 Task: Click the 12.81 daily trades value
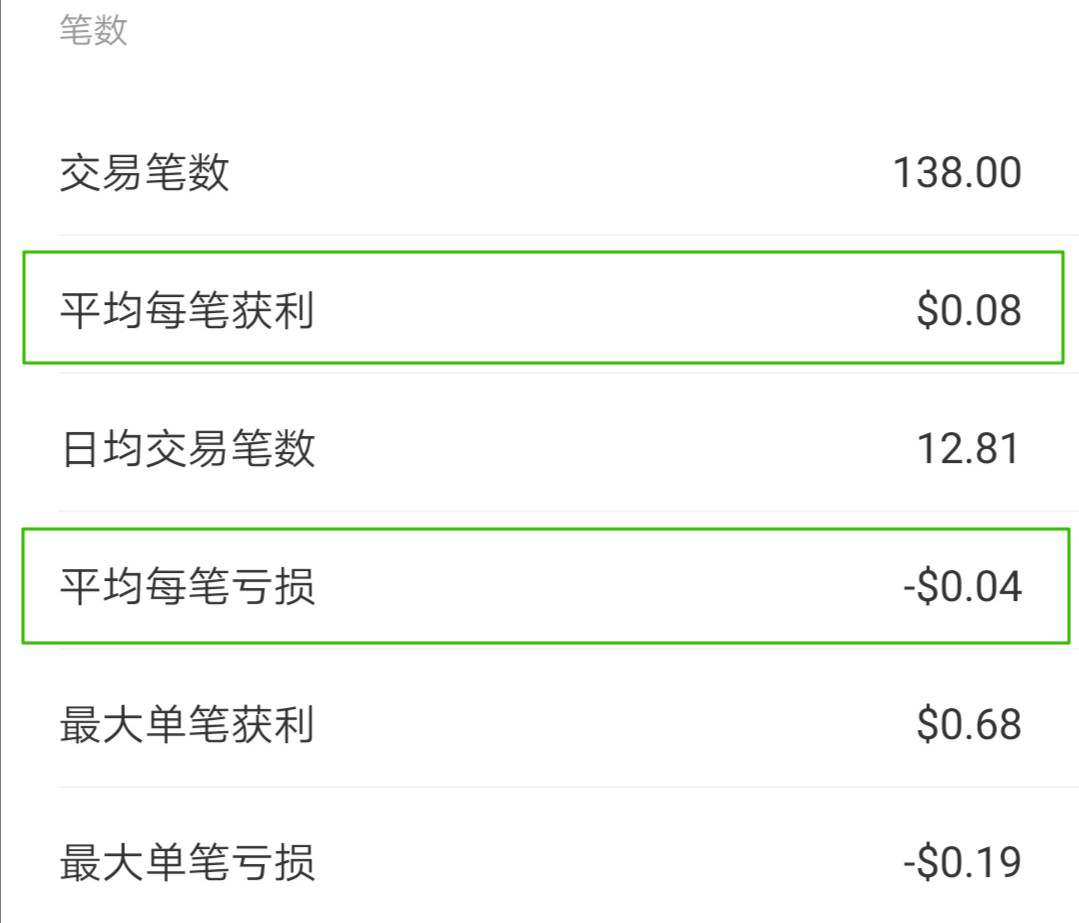pos(968,448)
